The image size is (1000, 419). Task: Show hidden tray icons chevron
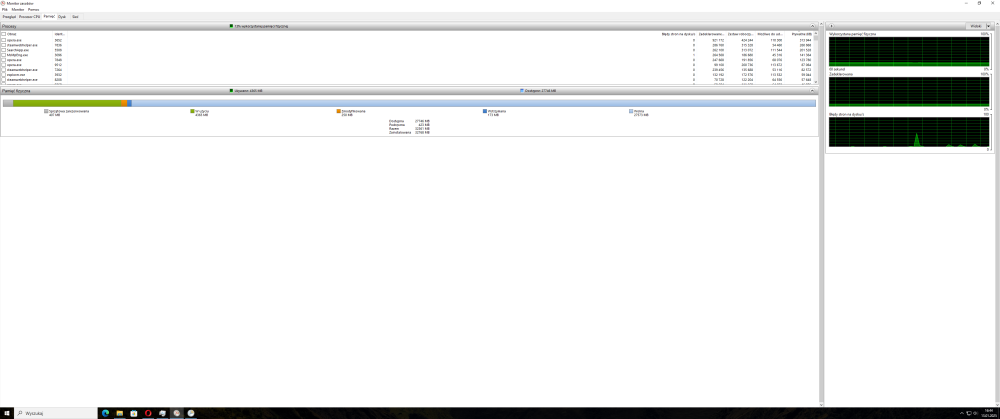click(x=962, y=413)
